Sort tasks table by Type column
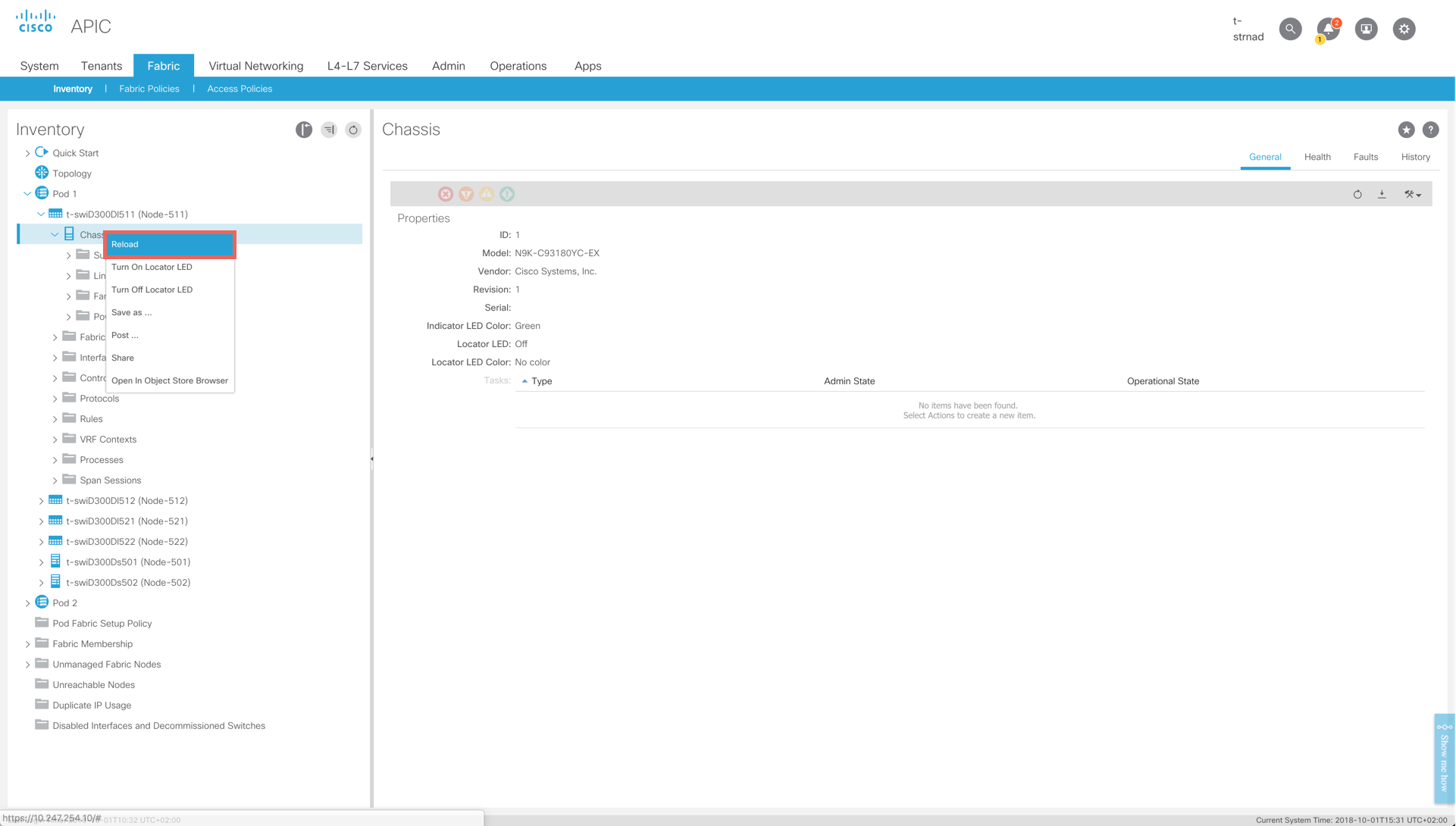Viewport: 1456px width, 826px height. 541,381
